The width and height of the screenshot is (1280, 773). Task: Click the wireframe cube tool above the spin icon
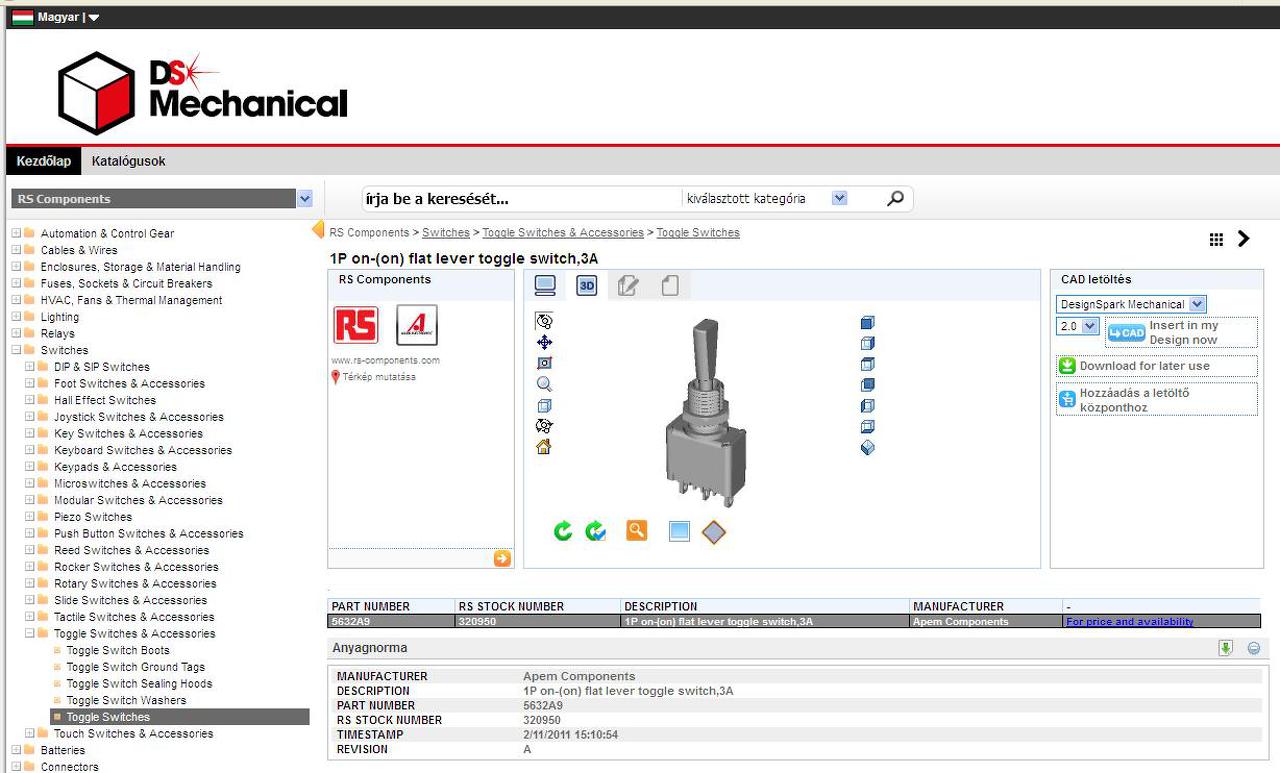[544, 406]
